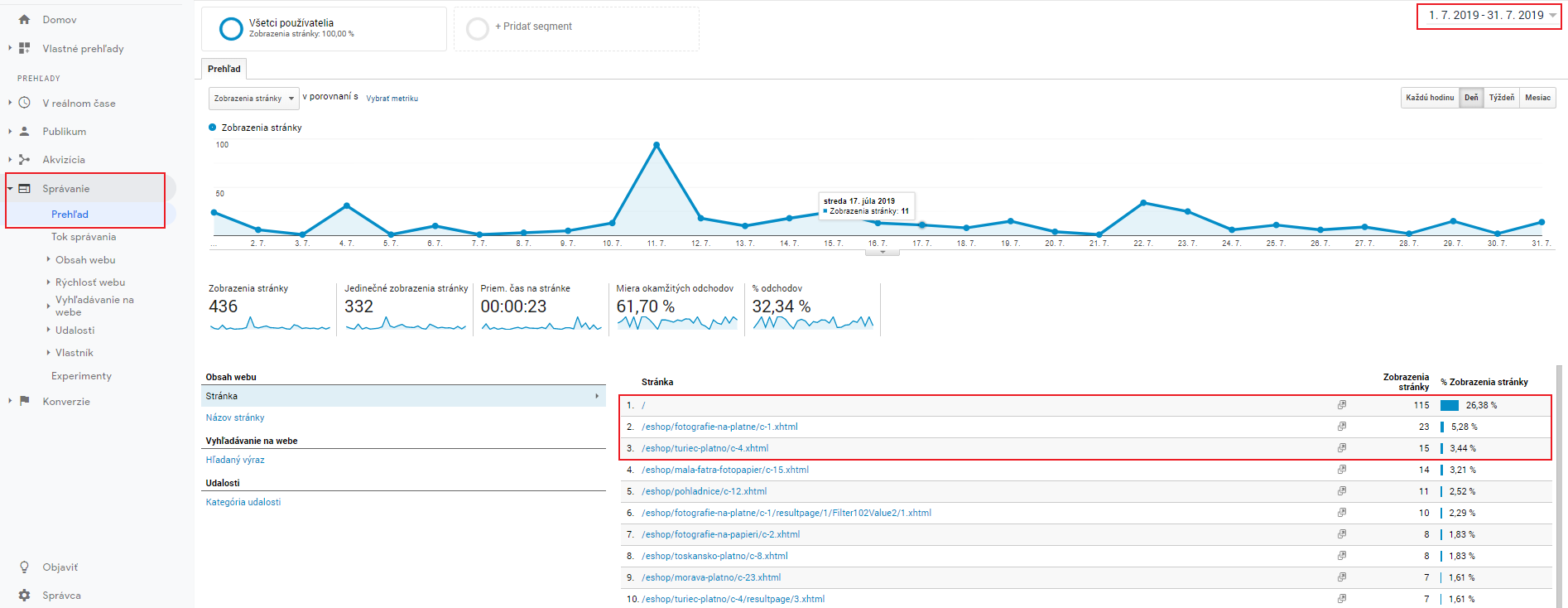Viewport: 1568px width, 608px height.
Task: Click Názov stránky link
Action: [x=235, y=417]
